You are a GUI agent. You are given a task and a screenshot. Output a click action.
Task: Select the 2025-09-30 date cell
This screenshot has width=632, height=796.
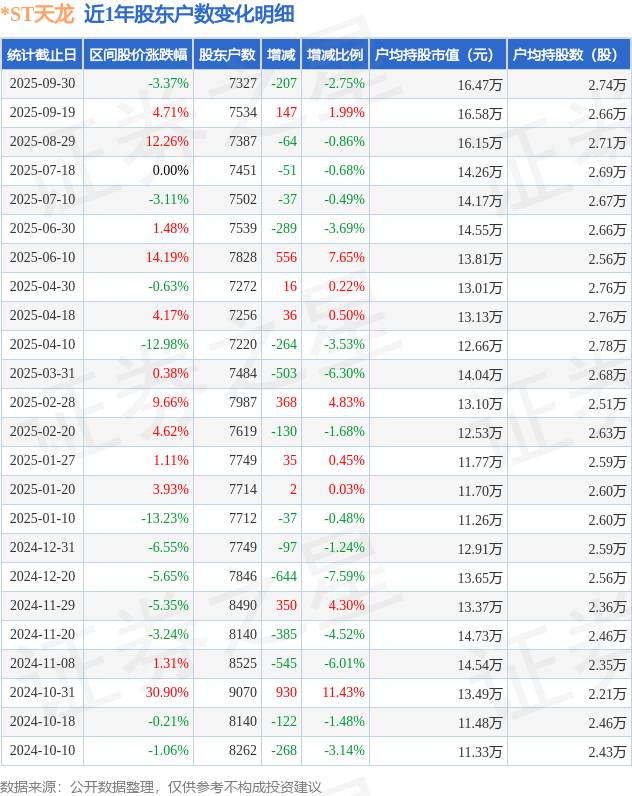(41, 84)
